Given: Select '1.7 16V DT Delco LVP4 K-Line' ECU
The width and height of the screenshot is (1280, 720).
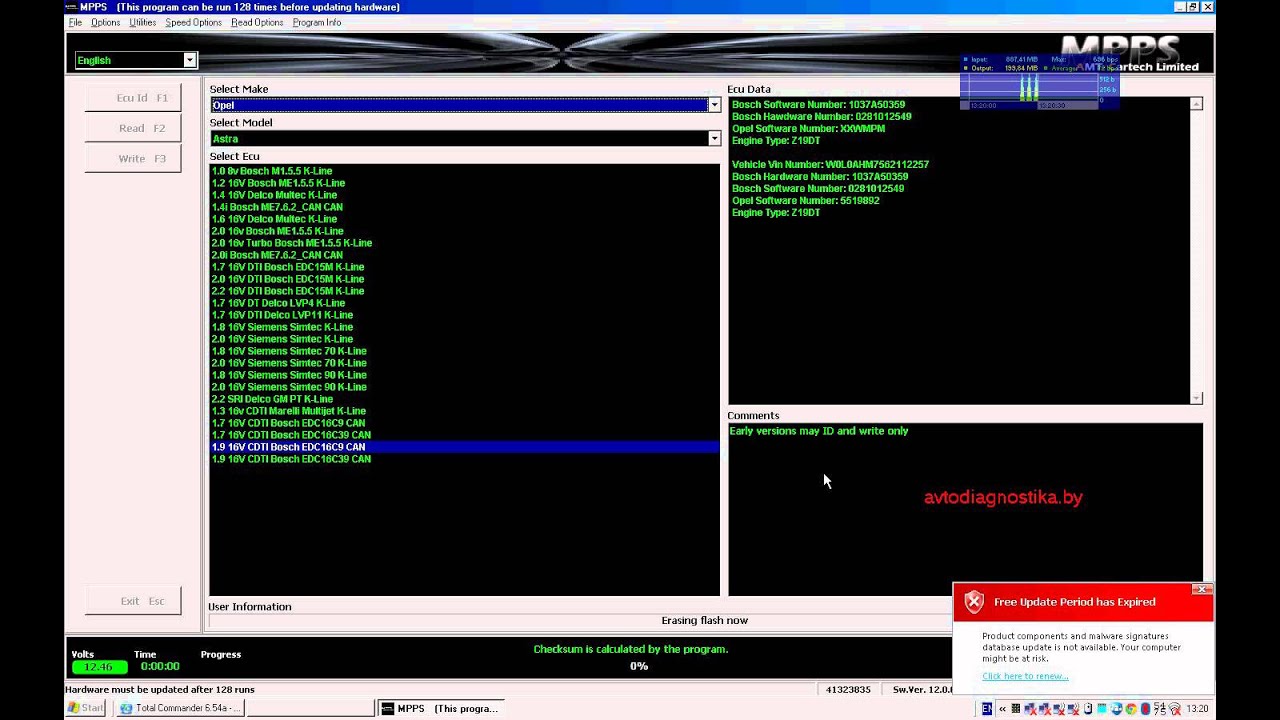Looking at the screenshot, I should (278, 303).
